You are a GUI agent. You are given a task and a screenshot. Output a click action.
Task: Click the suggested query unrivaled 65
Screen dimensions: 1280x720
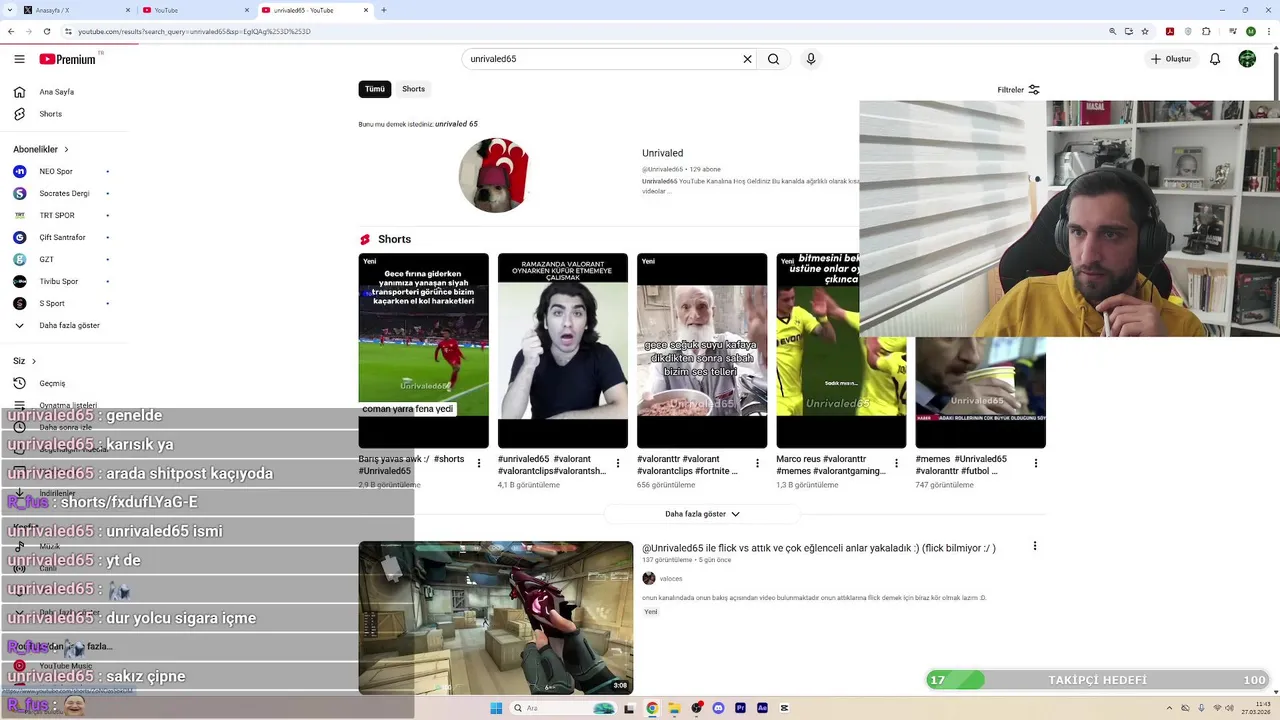pyautogui.click(x=456, y=124)
